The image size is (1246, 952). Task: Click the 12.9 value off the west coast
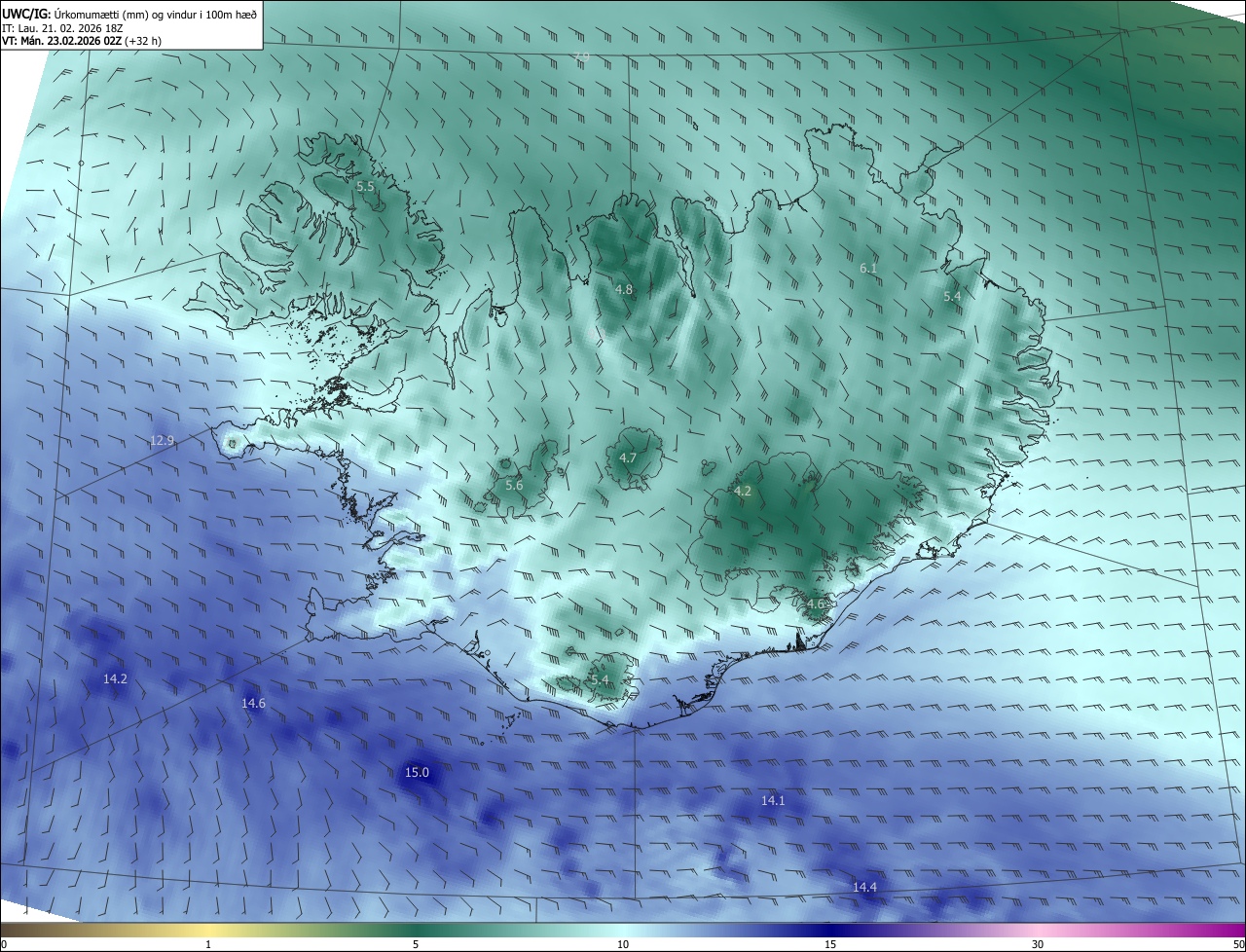pyautogui.click(x=162, y=441)
